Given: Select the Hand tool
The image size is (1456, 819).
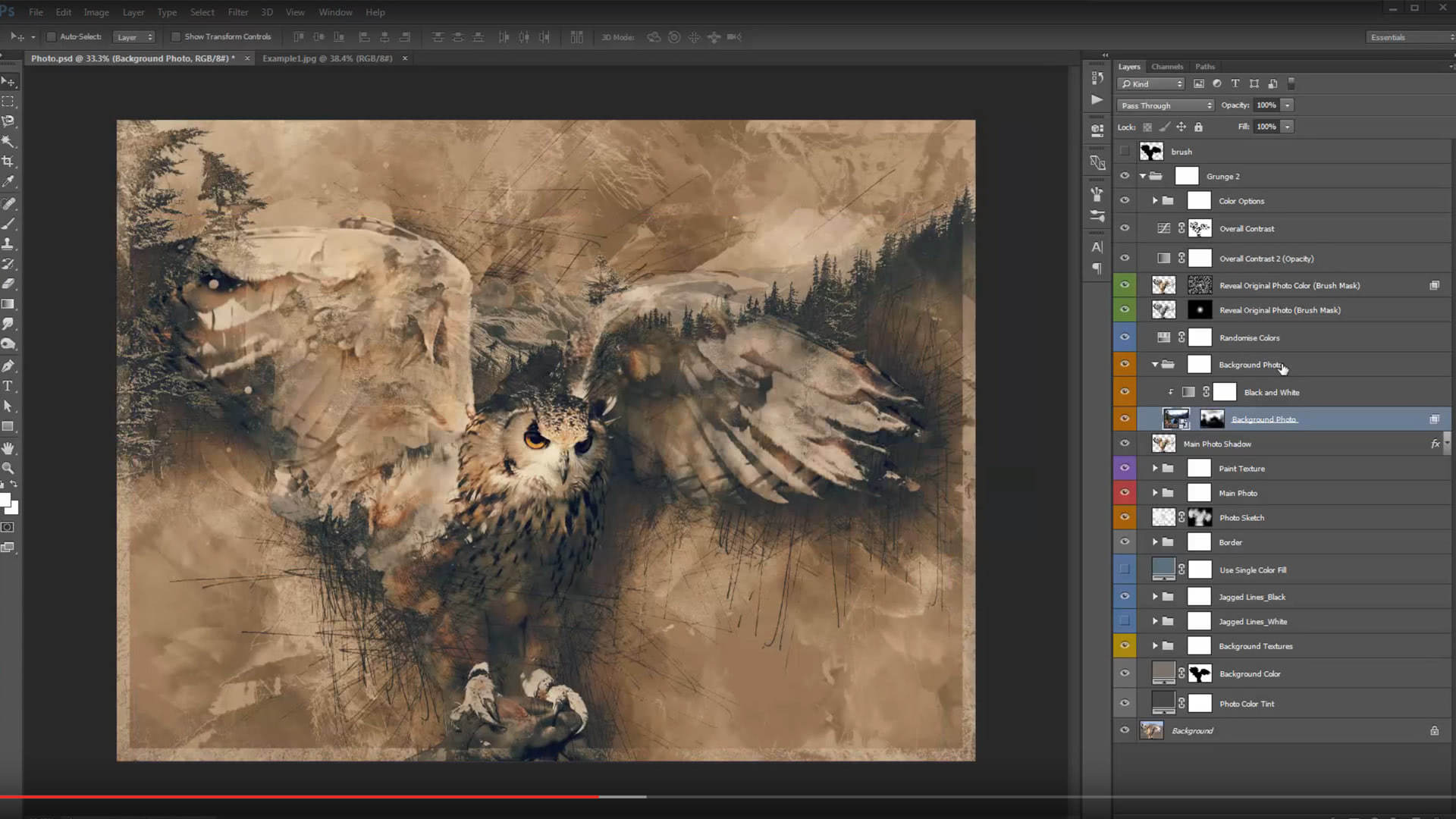Looking at the screenshot, I should (x=8, y=448).
